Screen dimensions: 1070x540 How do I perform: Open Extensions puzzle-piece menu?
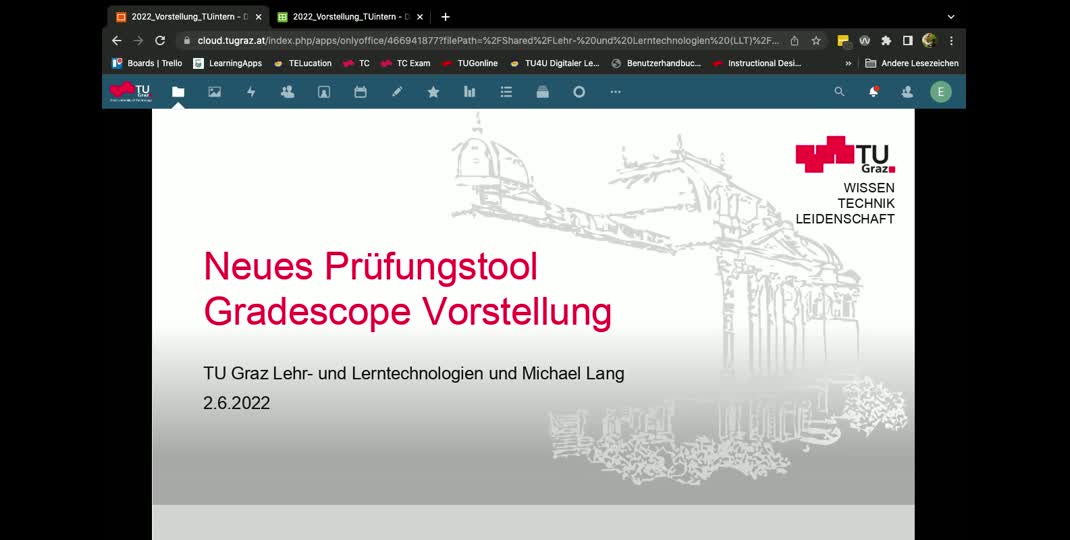(x=886, y=40)
